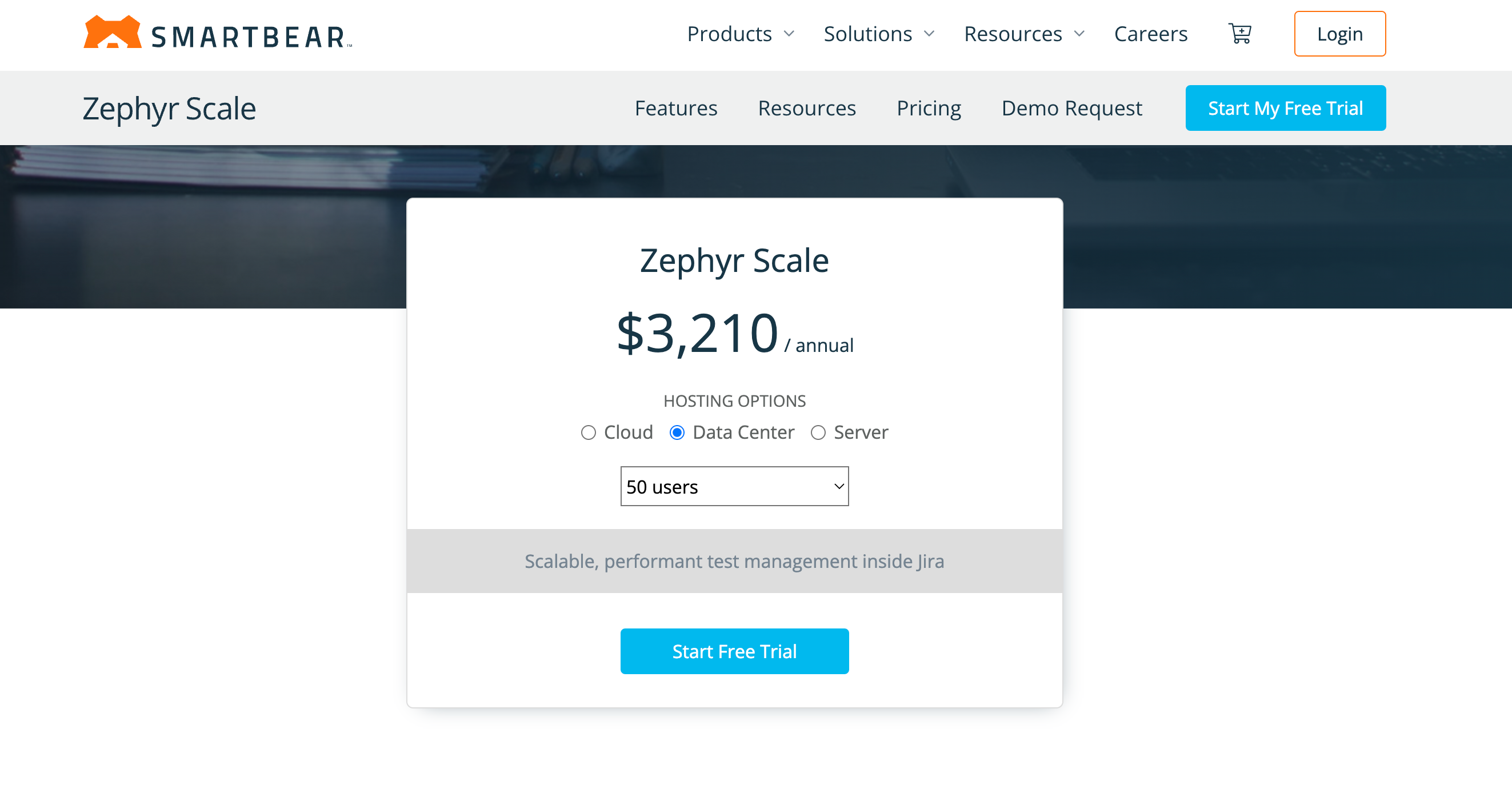The height and width of the screenshot is (785, 1512).
Task: Expand the top Resources menu chevron
Action: (x=1079, y=34)
